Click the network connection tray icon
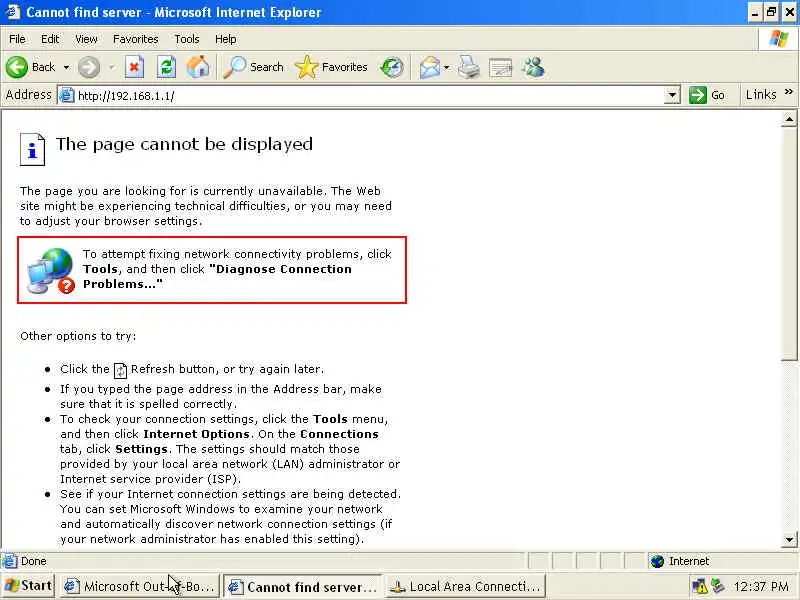The height and width of the screenshot is (600, 800). click(x=718, y=586)
